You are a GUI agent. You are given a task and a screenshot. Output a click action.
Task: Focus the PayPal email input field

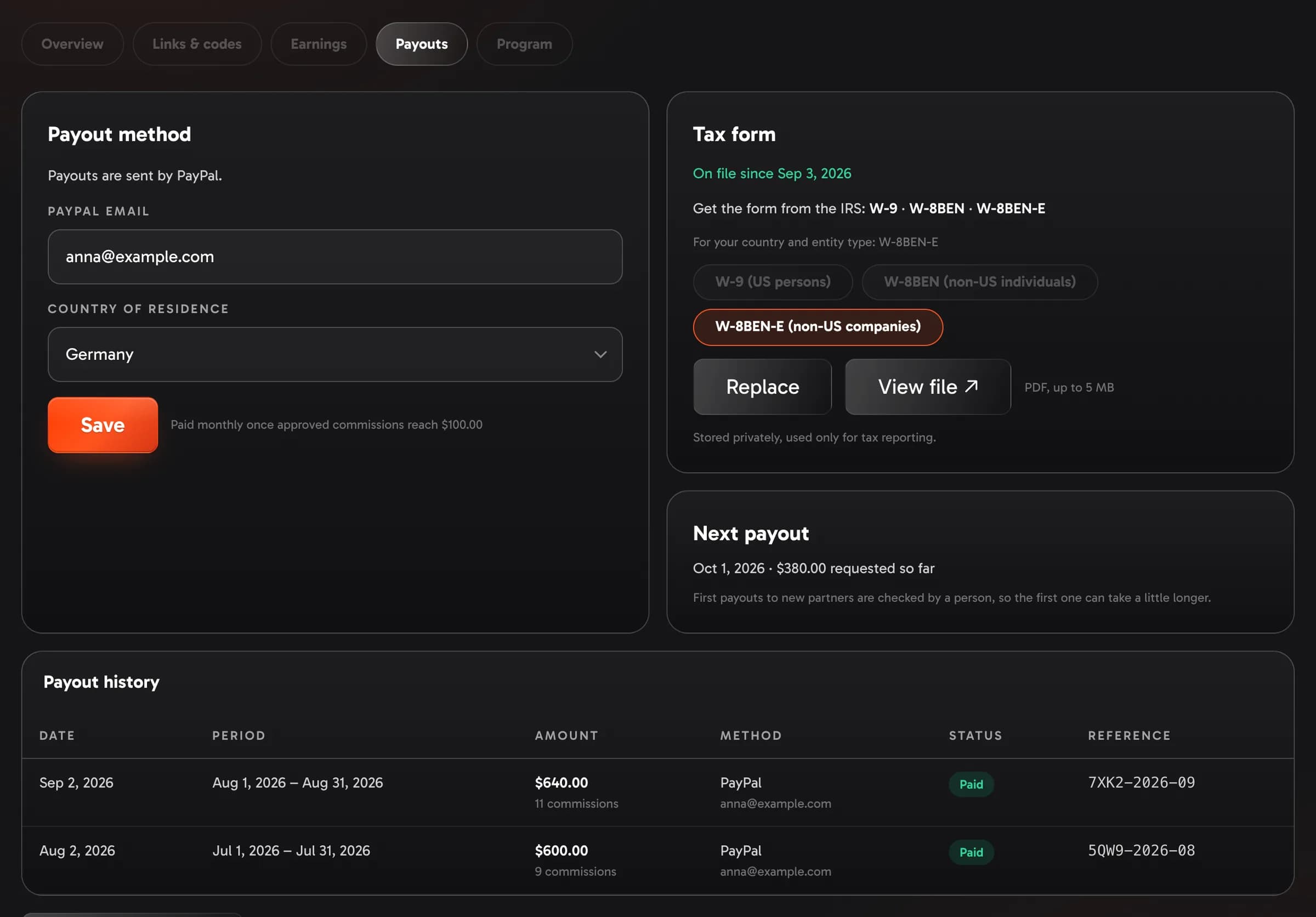[x=334, y=257]
